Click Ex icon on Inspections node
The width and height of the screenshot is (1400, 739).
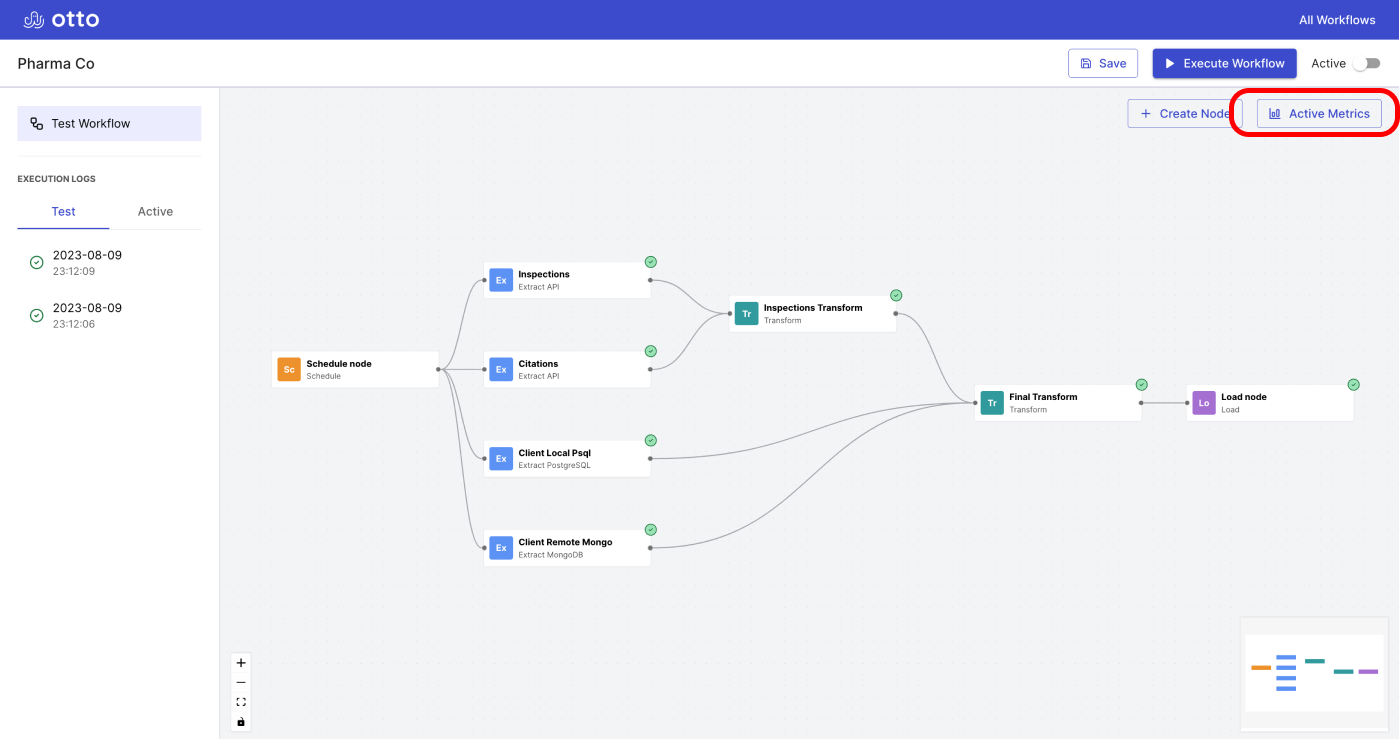[x=501, y=280]
